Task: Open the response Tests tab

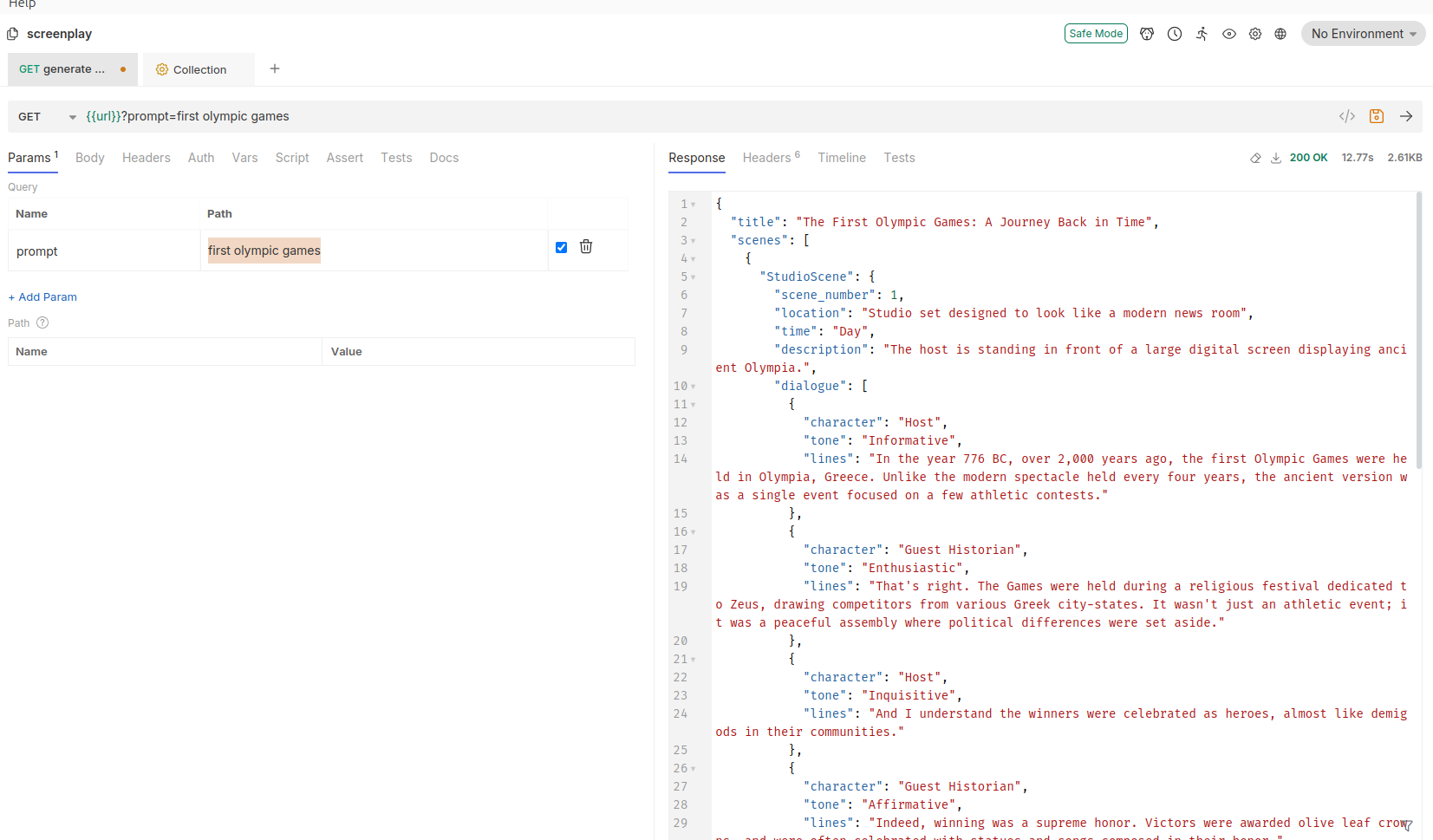Action: (x=899, y=158)
